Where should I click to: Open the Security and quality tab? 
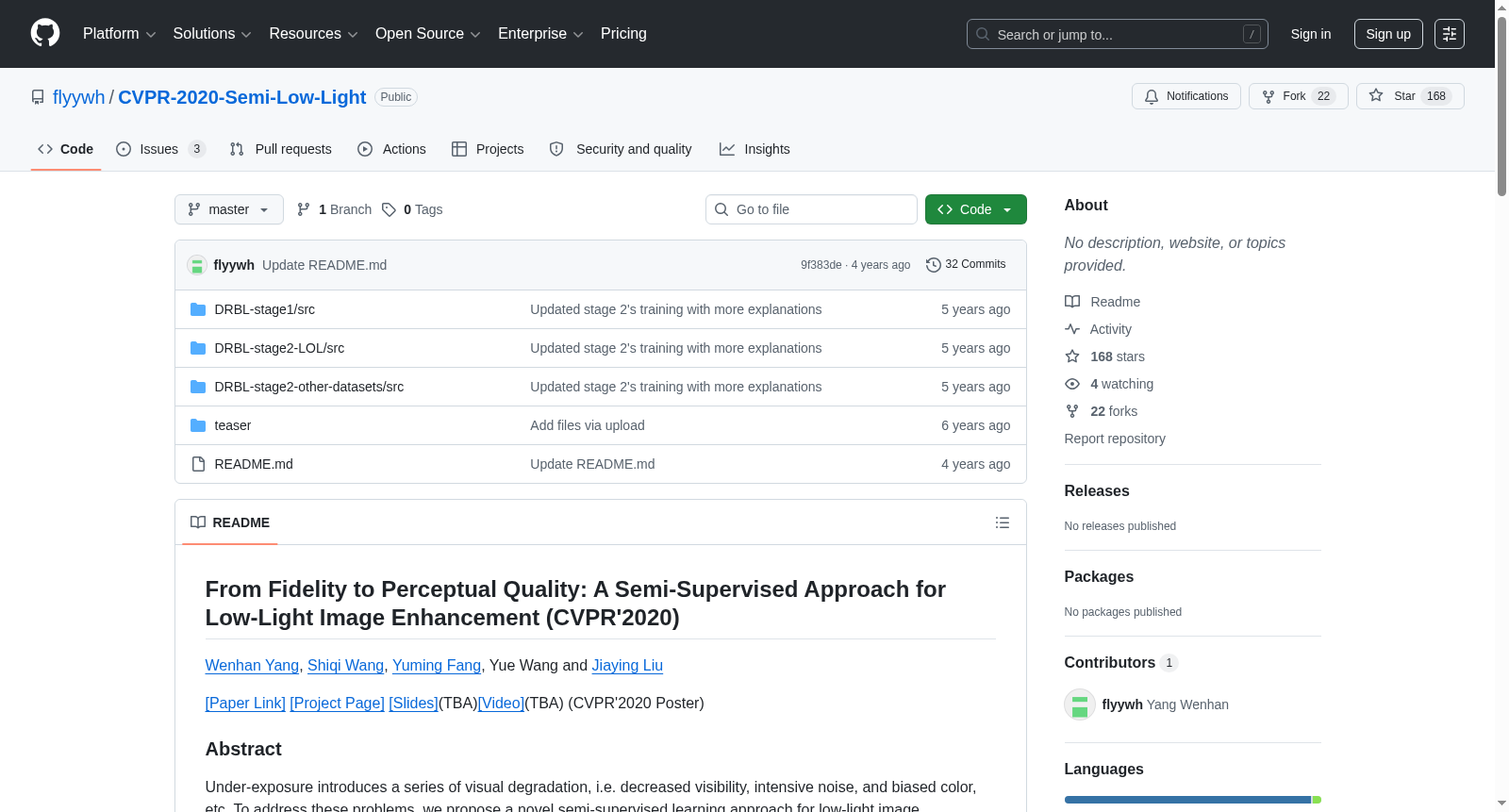pyautogui.click(x=621, y=149)
